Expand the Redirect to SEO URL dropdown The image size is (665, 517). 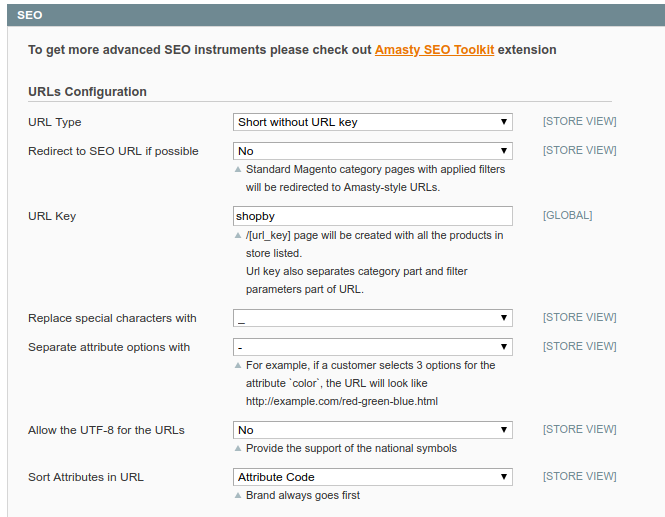pyautogui.click(x=372, y=151)
